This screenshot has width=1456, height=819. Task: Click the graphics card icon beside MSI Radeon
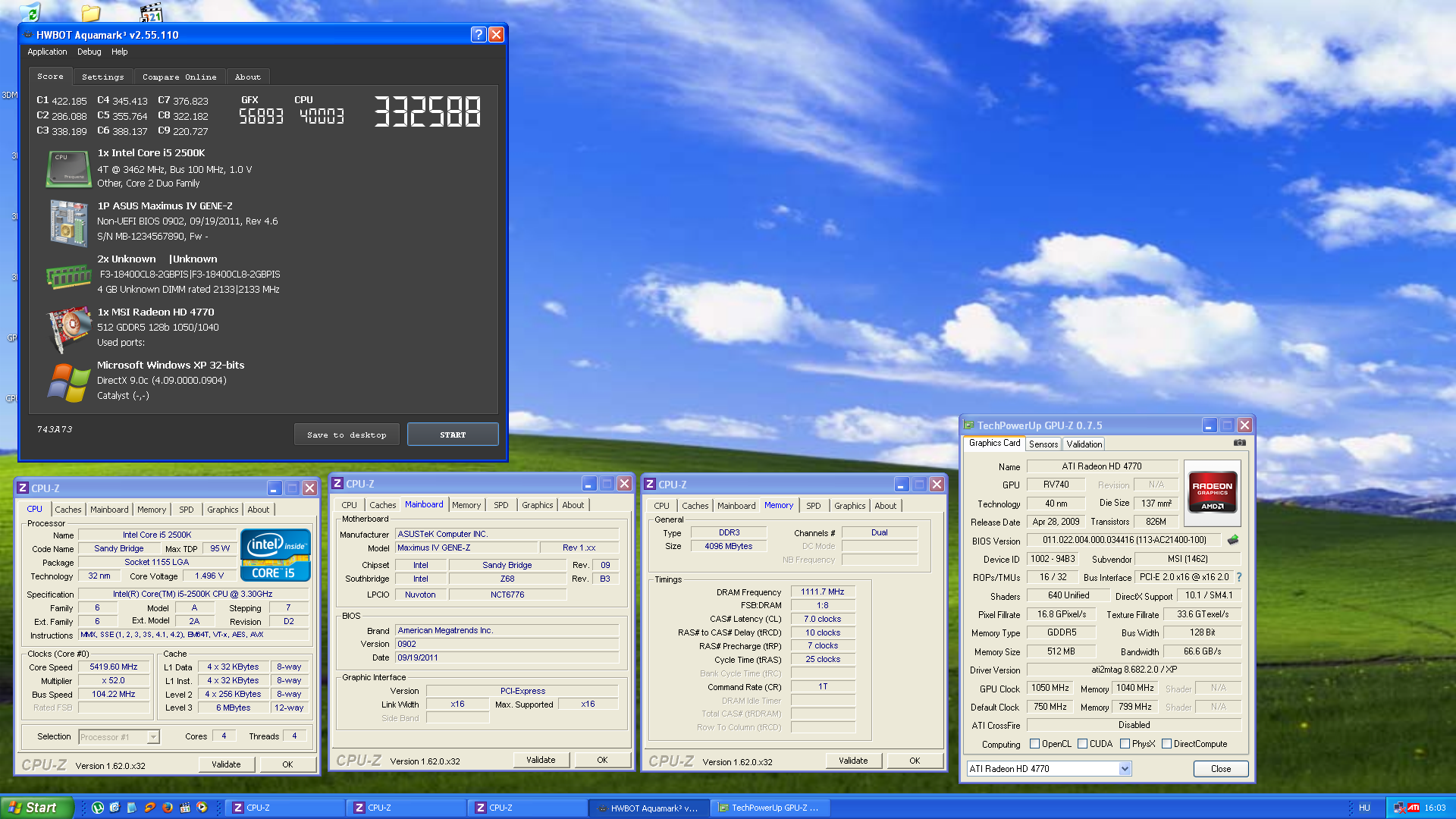point(68,329)
